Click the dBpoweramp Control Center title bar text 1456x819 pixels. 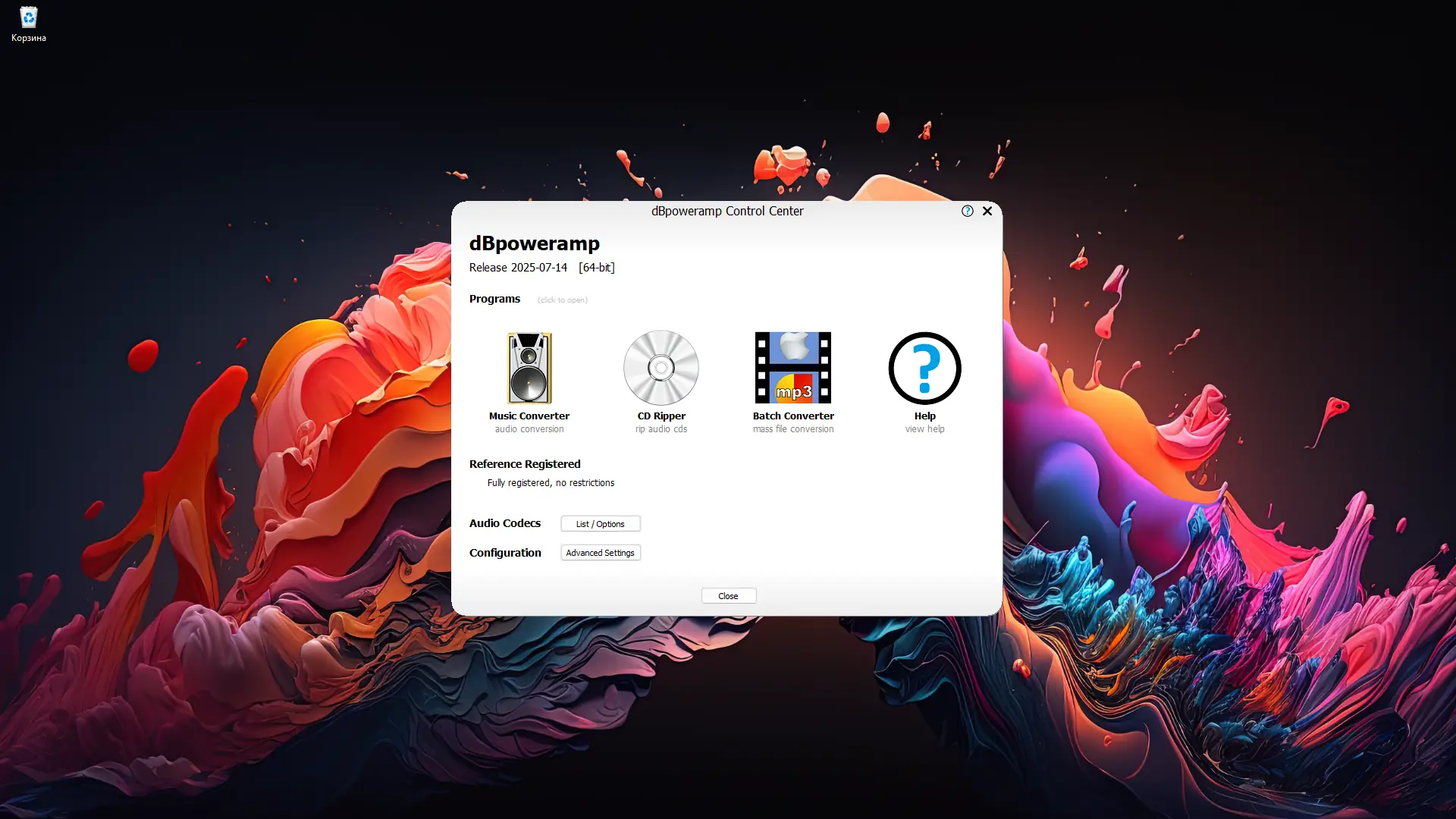[x=726, y=211]
